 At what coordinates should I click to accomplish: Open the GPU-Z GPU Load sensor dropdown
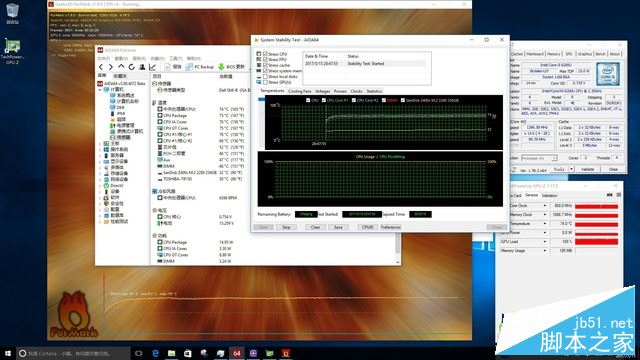[544, 242]
